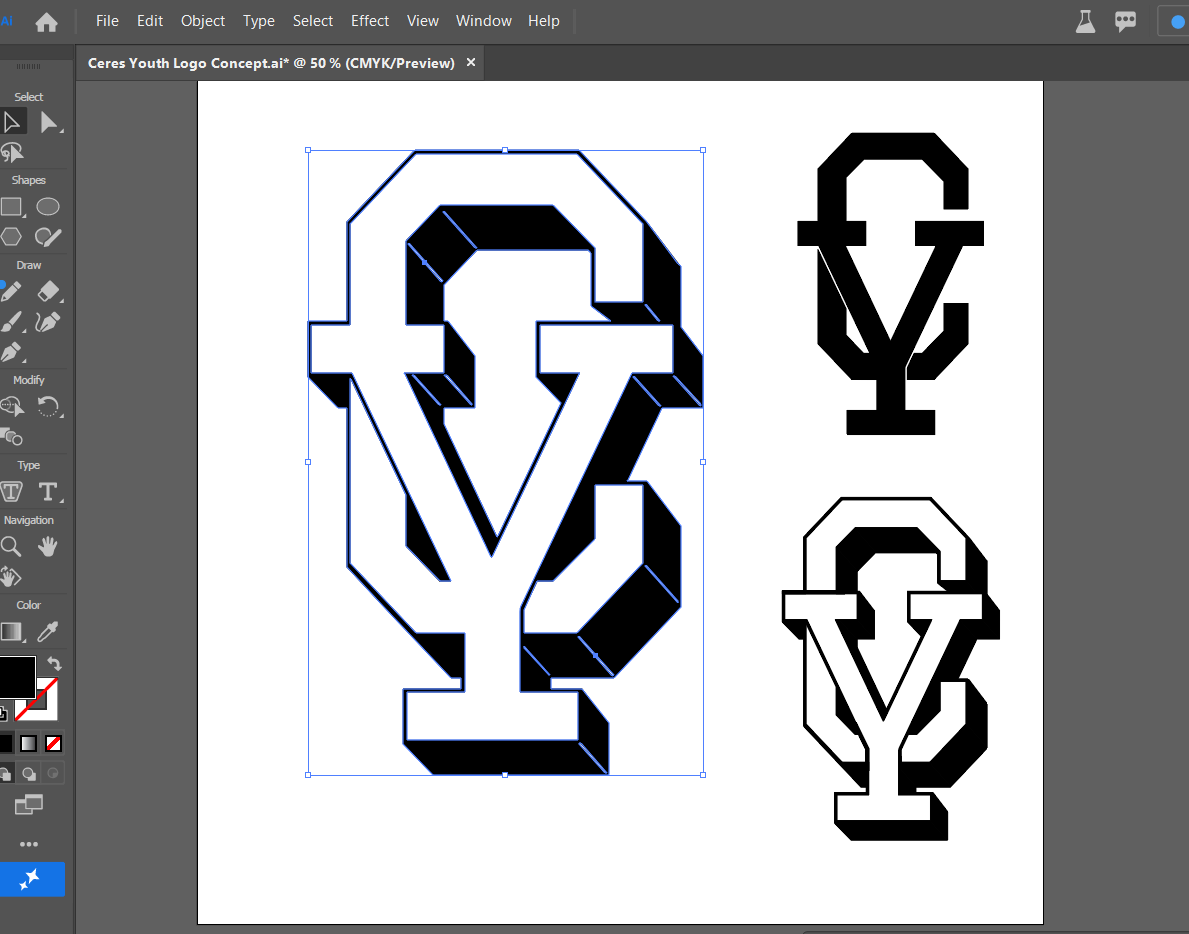Go to the Home screen
The height and width of the screenshot is (934, 1189).
46,22
